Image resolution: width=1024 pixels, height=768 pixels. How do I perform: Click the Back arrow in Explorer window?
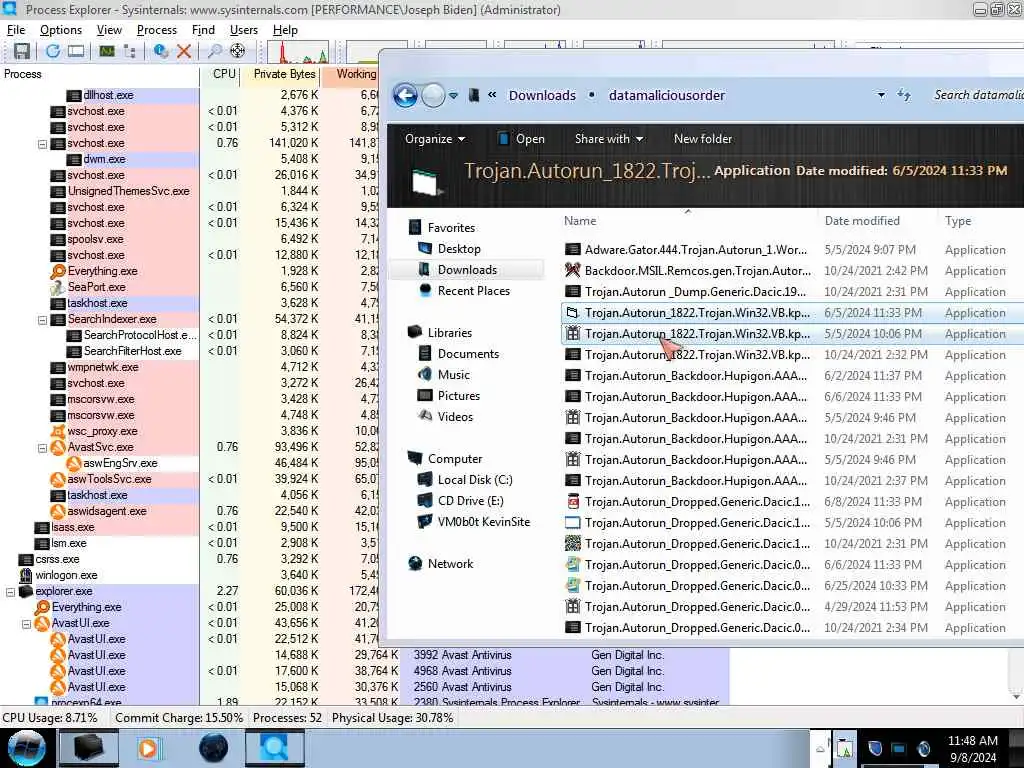click(406, 96)
